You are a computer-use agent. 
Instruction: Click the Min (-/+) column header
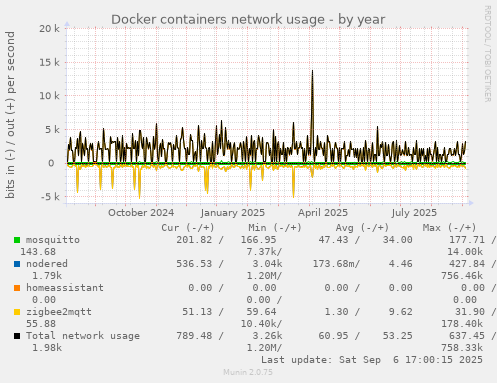(x=275, y=228)
